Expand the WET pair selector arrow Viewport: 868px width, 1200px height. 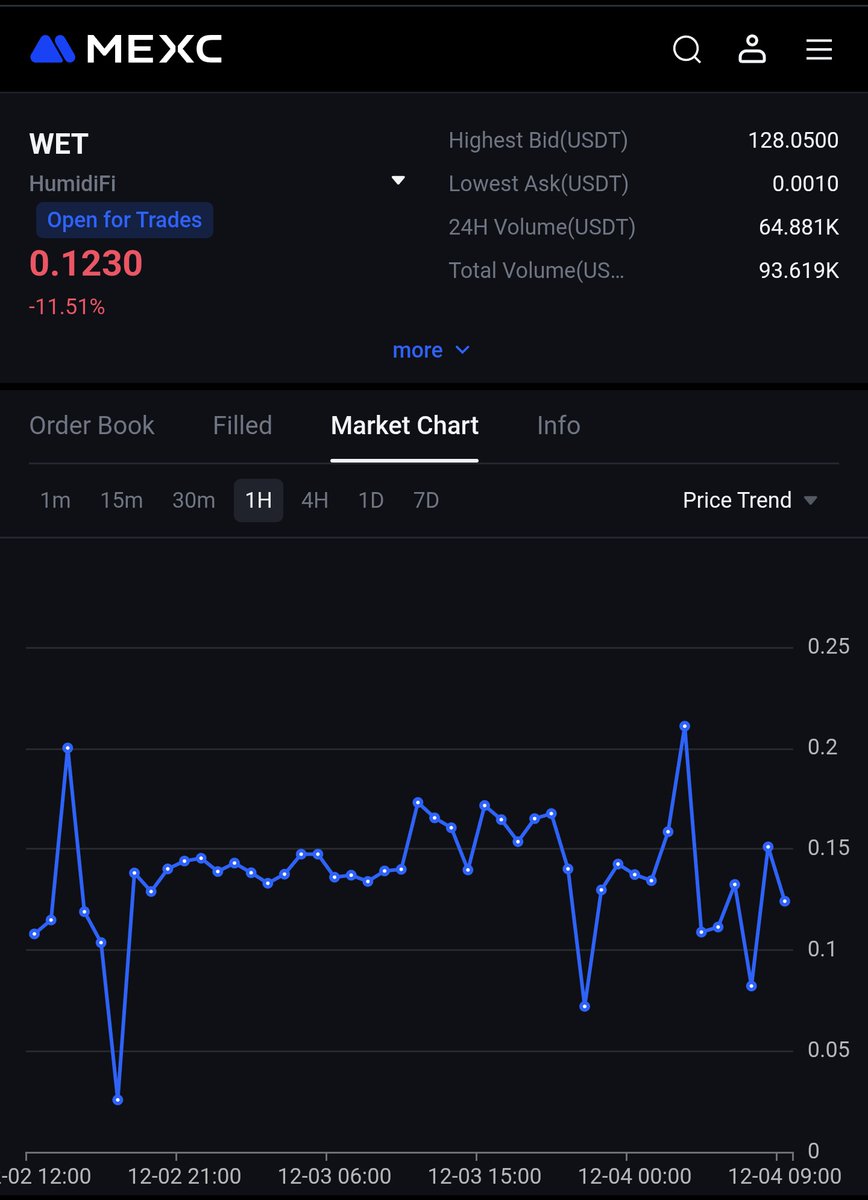coord(398,181)
